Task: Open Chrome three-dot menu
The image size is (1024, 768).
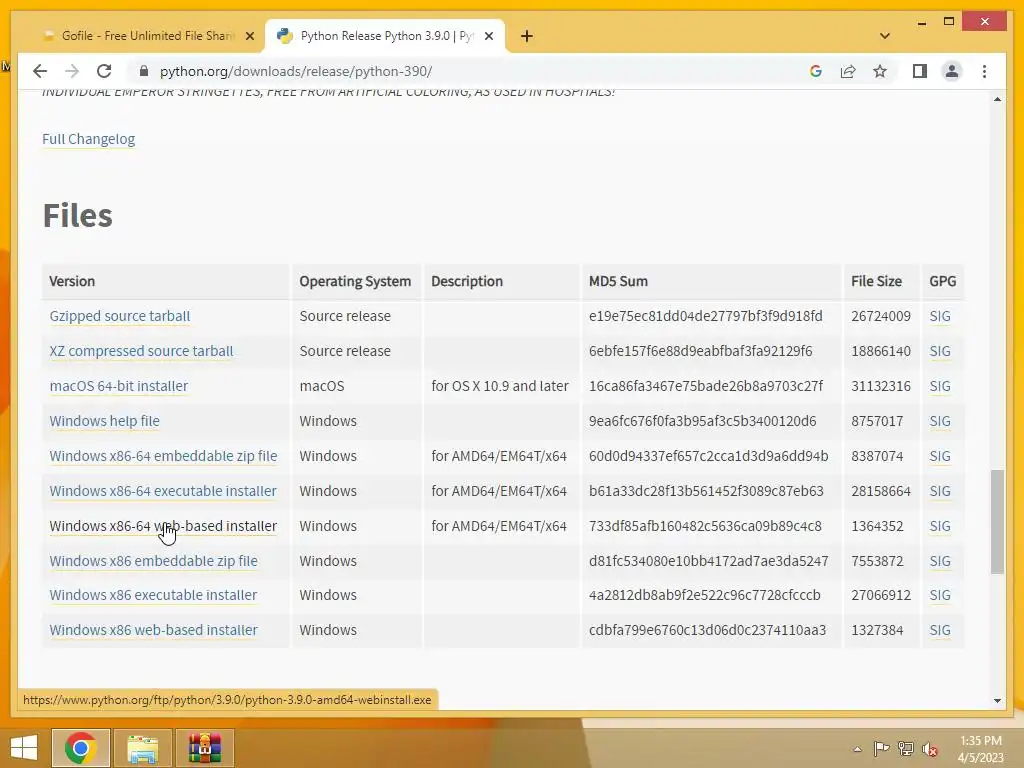Action: (984, 71)
